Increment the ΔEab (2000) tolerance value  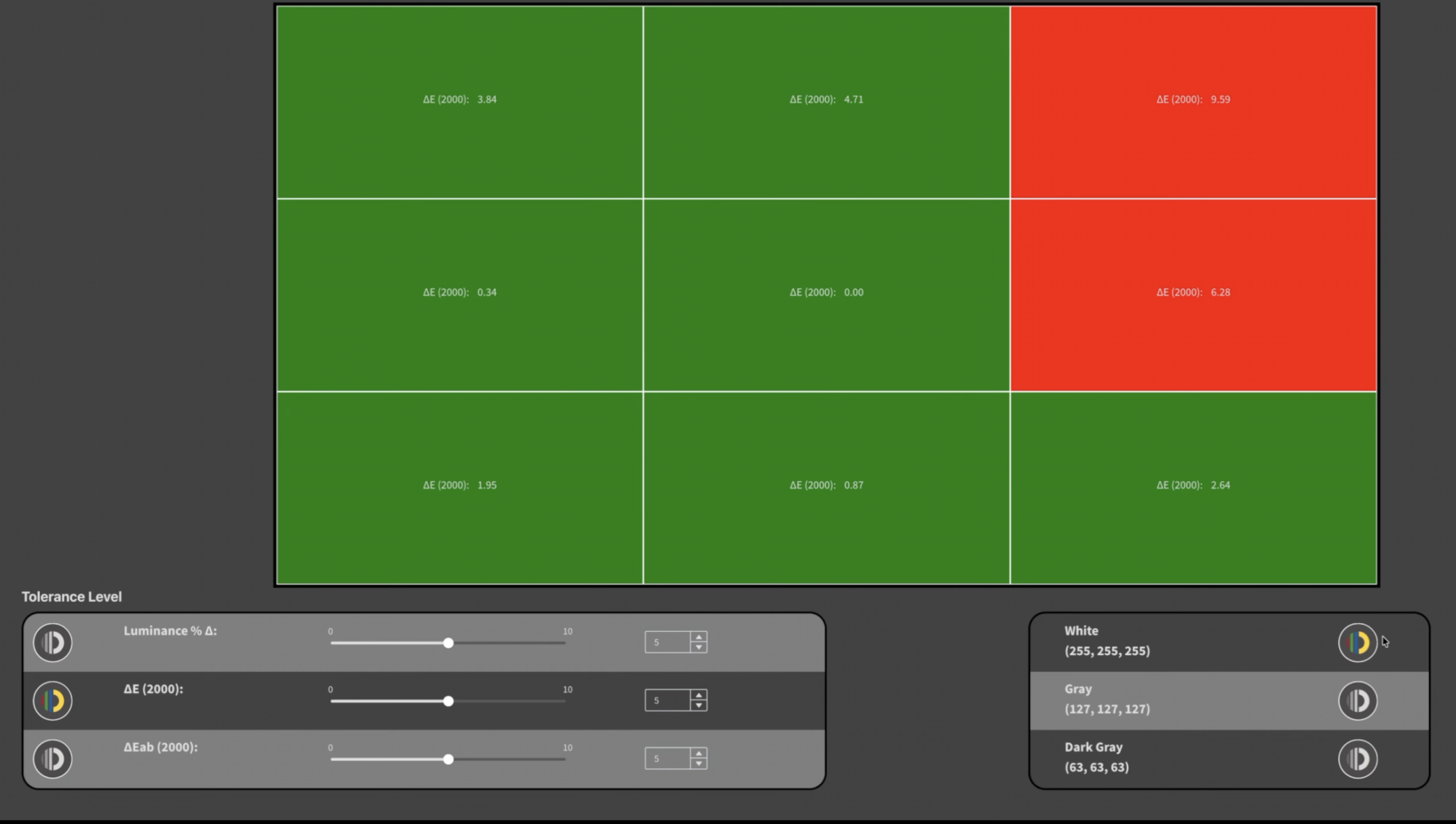click(698, 753)
